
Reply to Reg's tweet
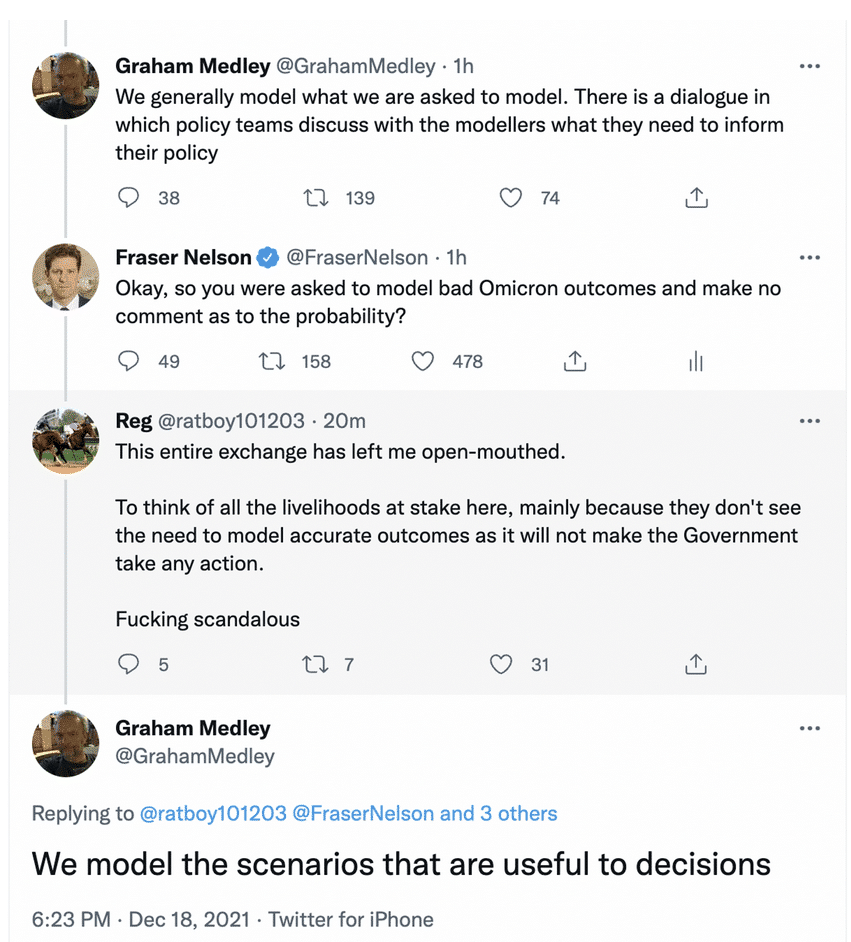[x=129, y=664]
